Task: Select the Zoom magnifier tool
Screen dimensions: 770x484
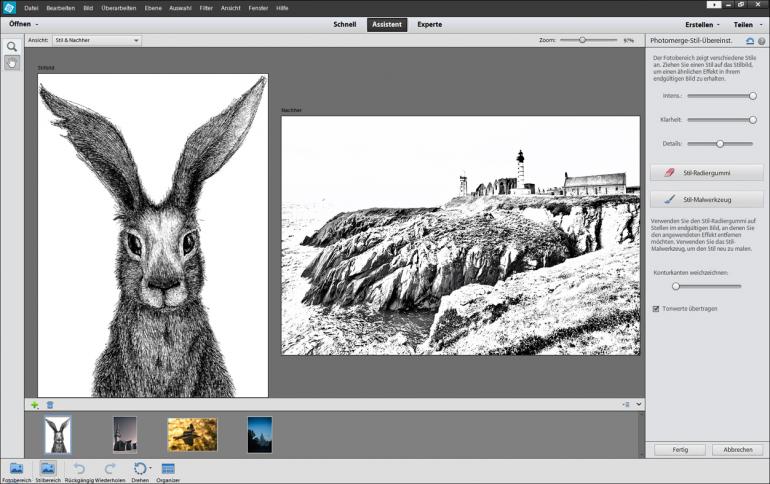Action: click(x=12, y=46)
